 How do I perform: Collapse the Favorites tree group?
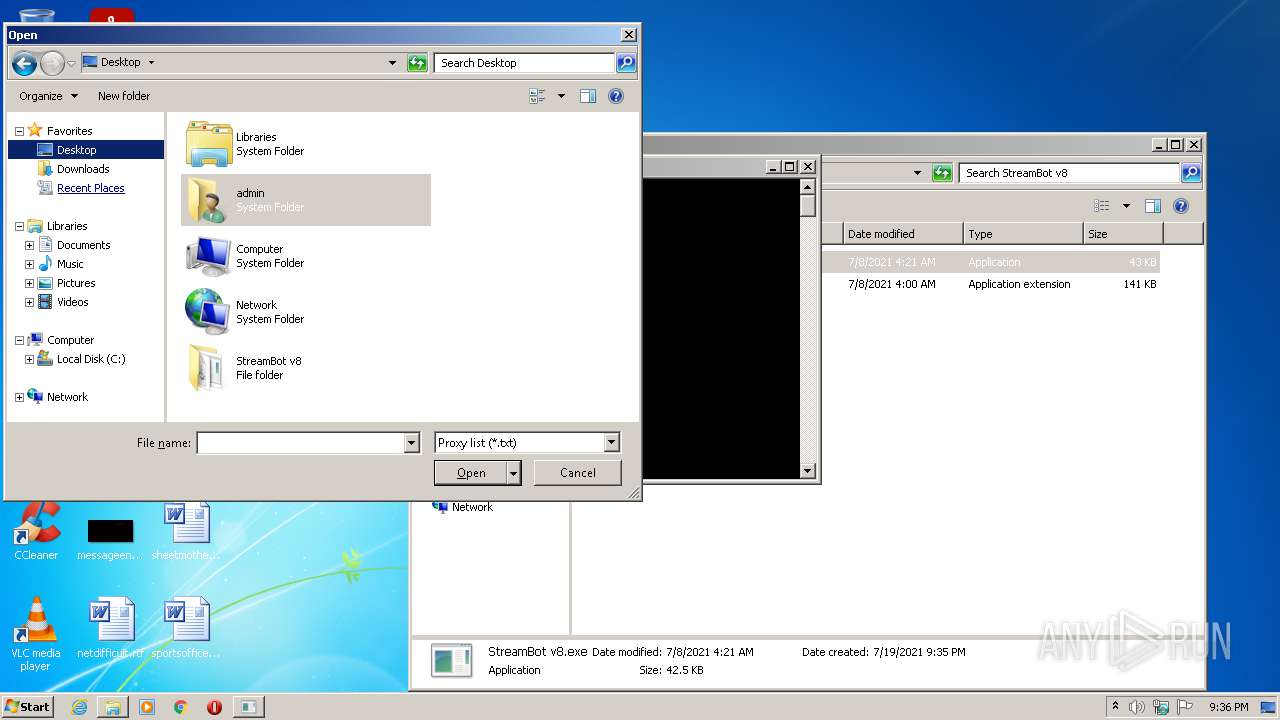coord(19,131)
